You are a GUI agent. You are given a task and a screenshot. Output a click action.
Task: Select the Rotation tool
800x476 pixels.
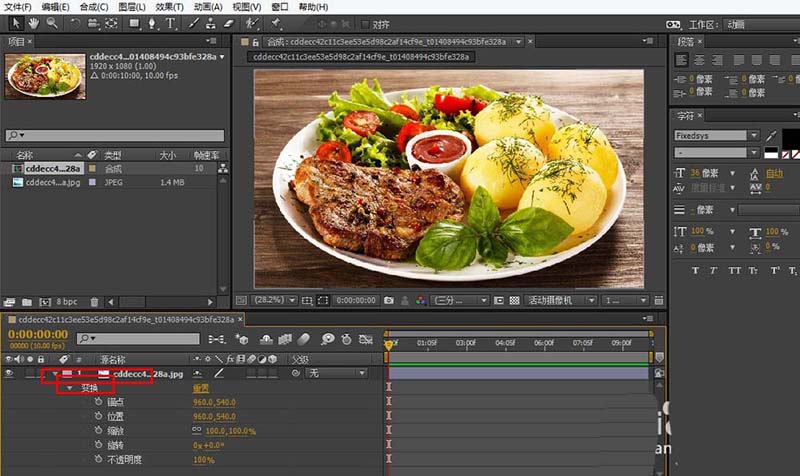[x=75, y=23]
